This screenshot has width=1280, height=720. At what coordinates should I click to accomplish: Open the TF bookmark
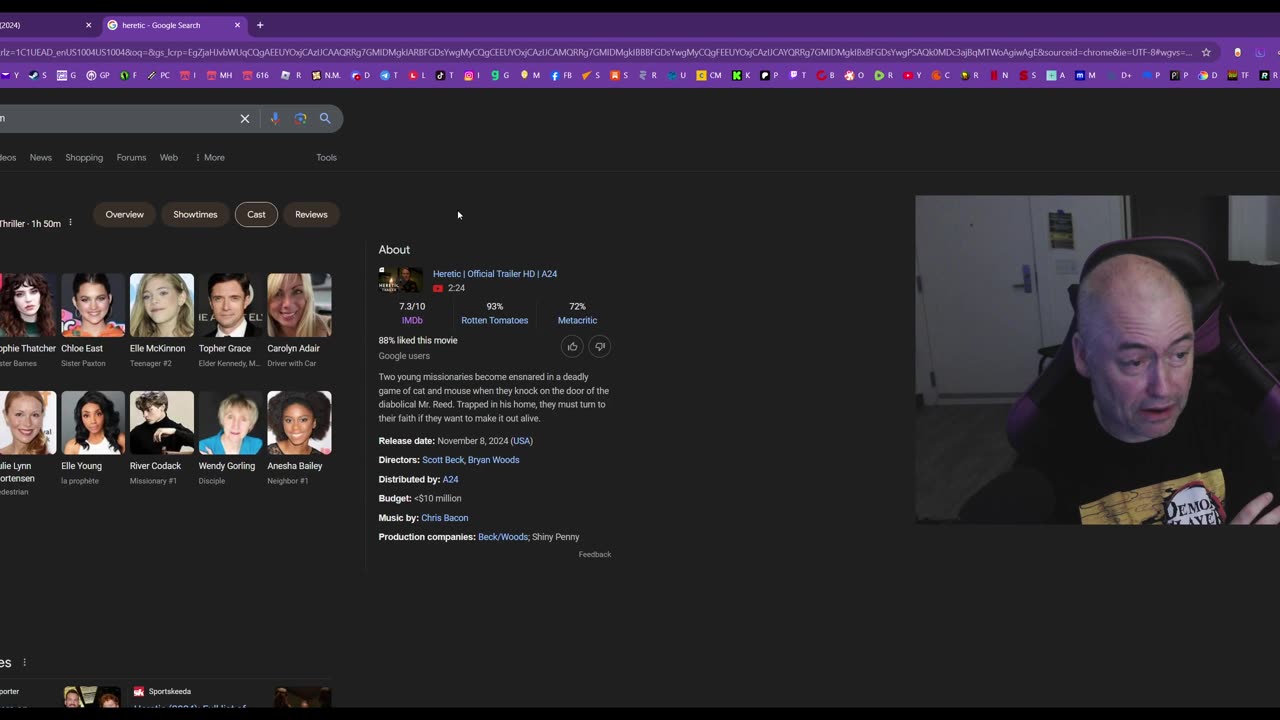point(1237,75)
